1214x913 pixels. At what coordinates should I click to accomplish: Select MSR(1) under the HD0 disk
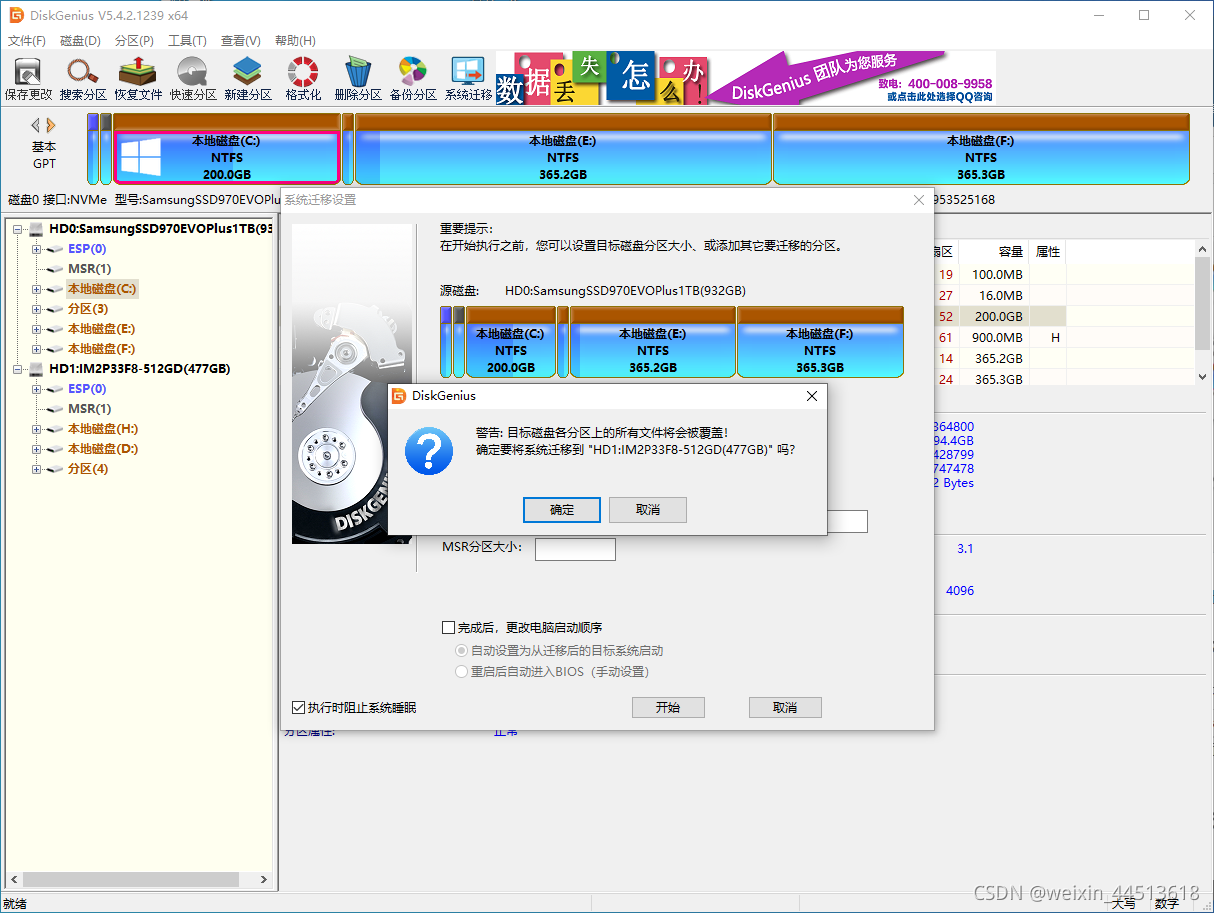[89, 269]
